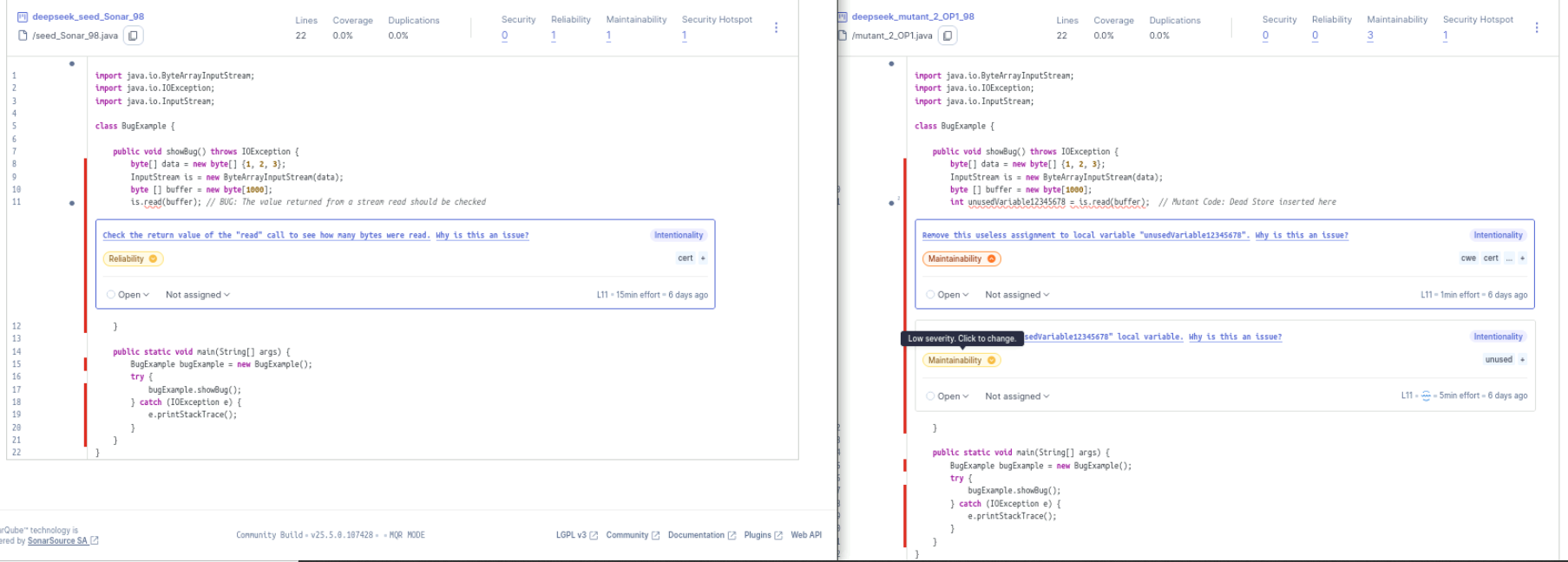This screenshot has height=562, width=1568.
Task: Copy the /mutant_2_OP1.java file path
Action: click(948, 36)
